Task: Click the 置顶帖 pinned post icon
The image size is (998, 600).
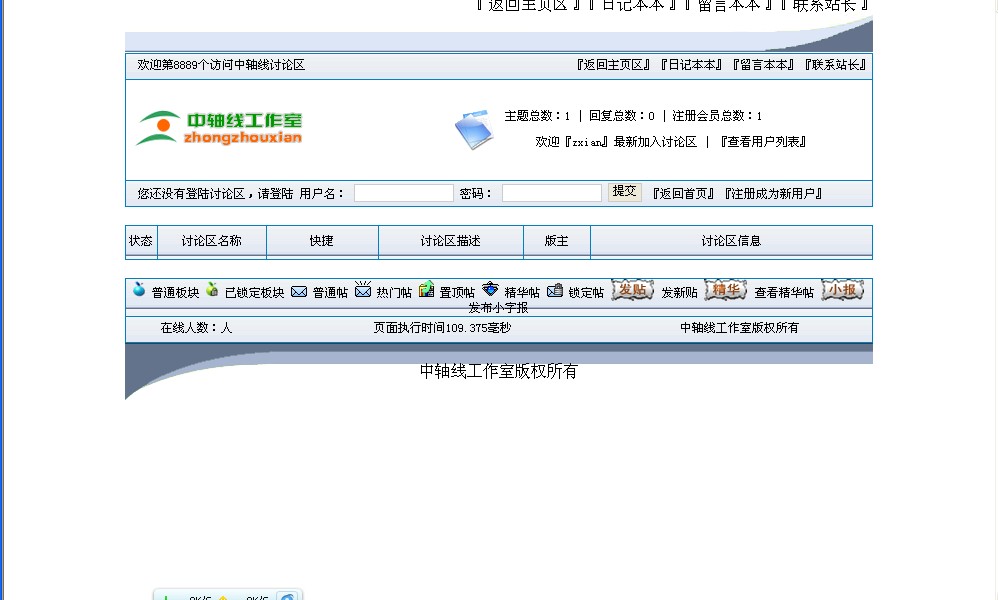Action: click(x=427, y=290)
